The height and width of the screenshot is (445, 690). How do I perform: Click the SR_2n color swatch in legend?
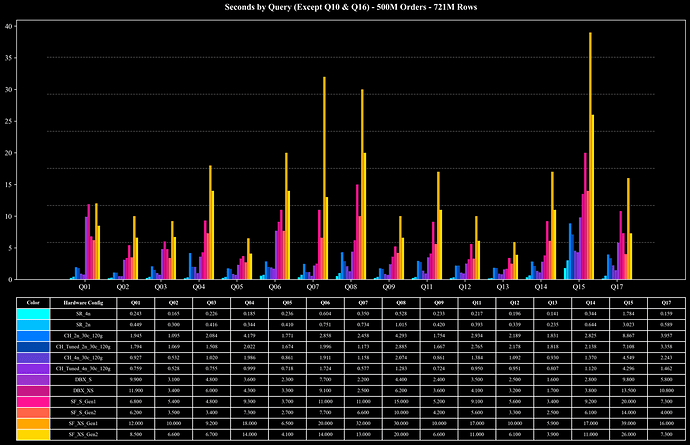click(x=32, y=325)
